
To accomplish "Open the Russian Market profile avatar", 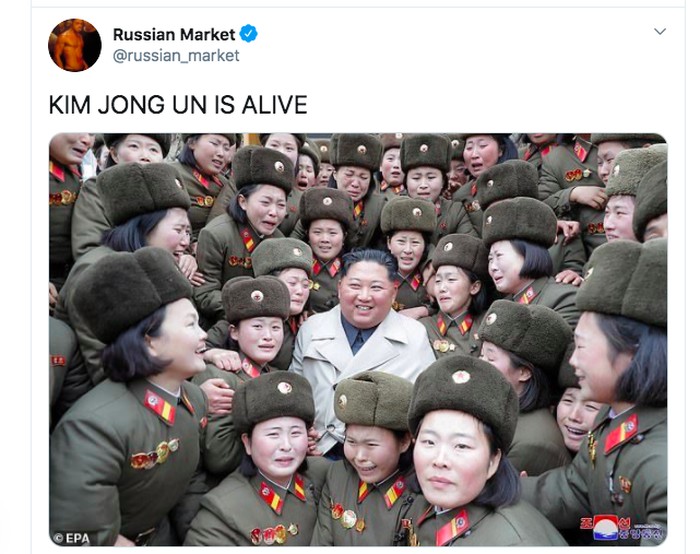I will (x=75, y=45).
